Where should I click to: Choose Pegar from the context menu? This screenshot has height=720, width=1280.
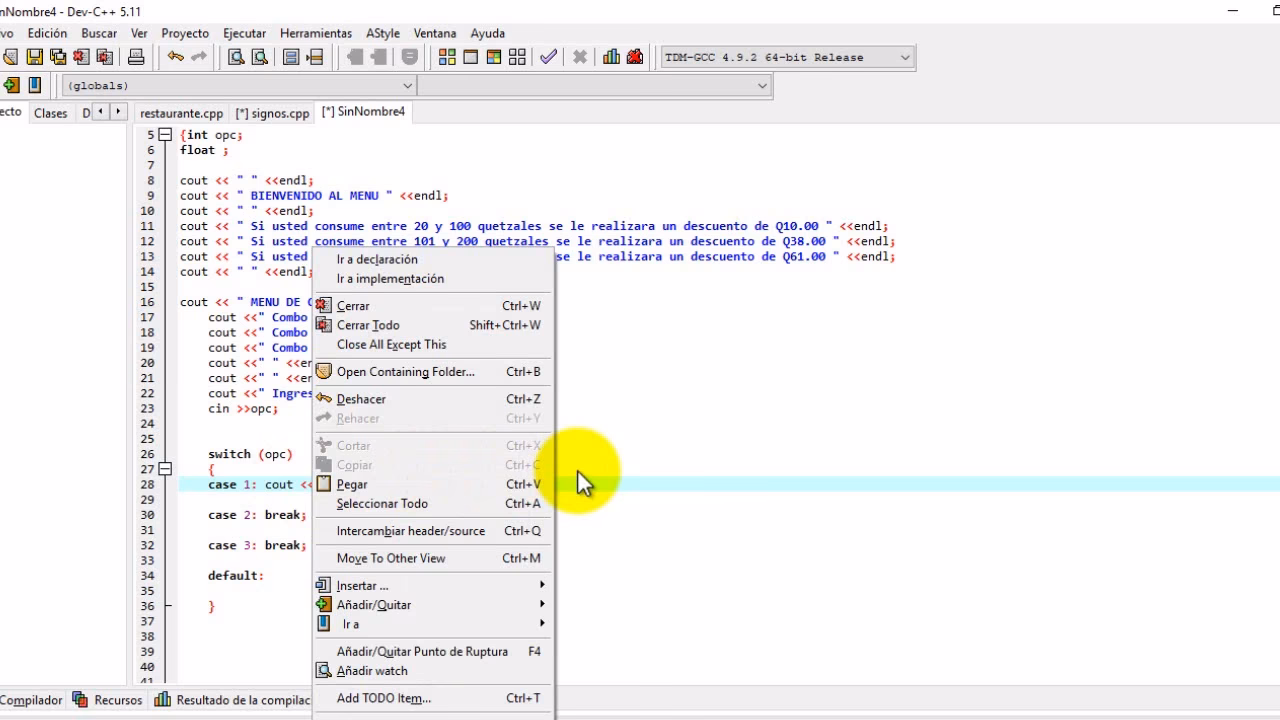tap(352, 484)
